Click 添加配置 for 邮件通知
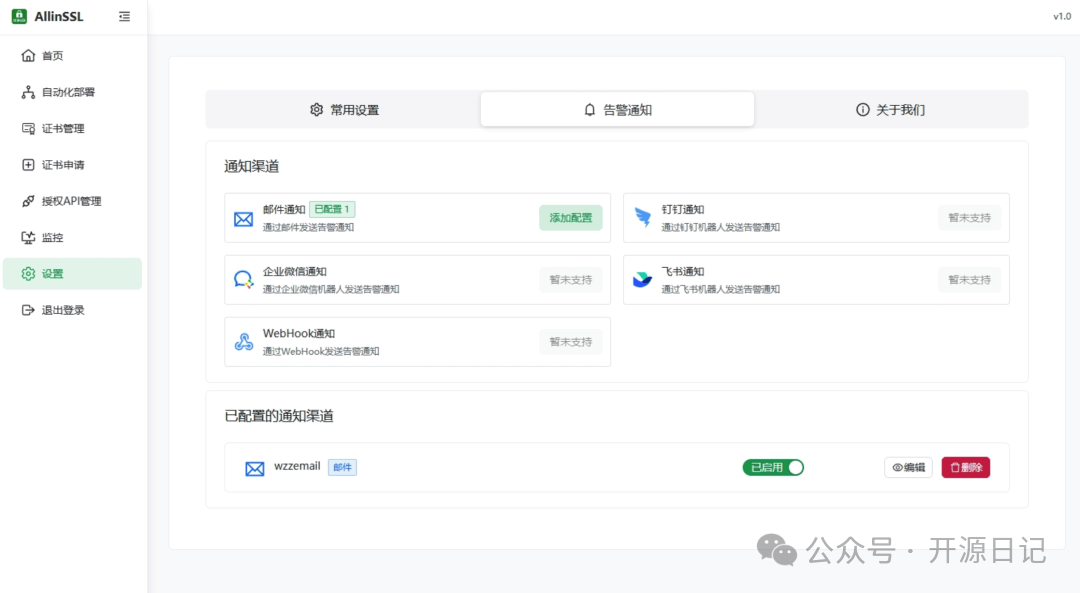This screenshot has width=1080, height=593. [570, 218]
